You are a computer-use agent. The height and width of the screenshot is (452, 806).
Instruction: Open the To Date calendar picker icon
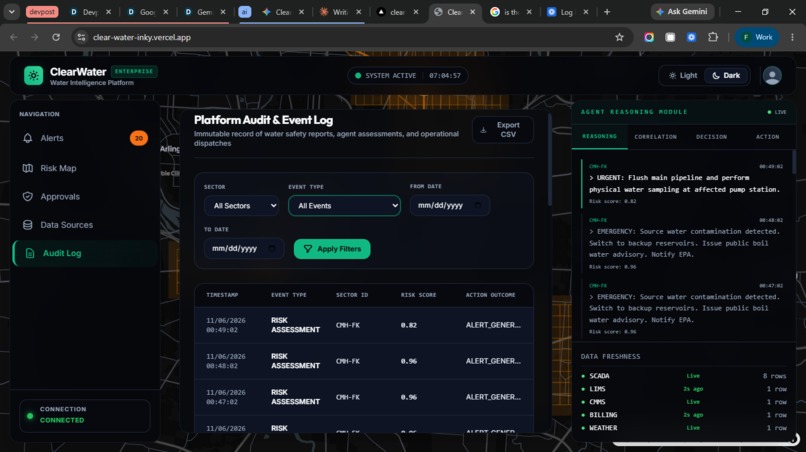pyautogui.click(x=272, y=248)
